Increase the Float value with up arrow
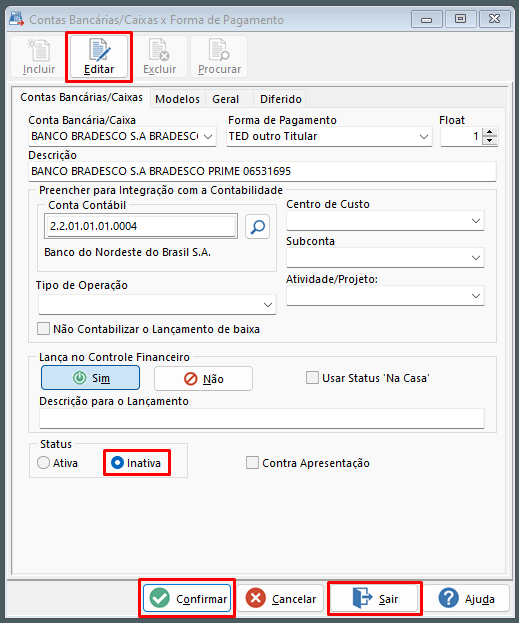 click(490, 132)
